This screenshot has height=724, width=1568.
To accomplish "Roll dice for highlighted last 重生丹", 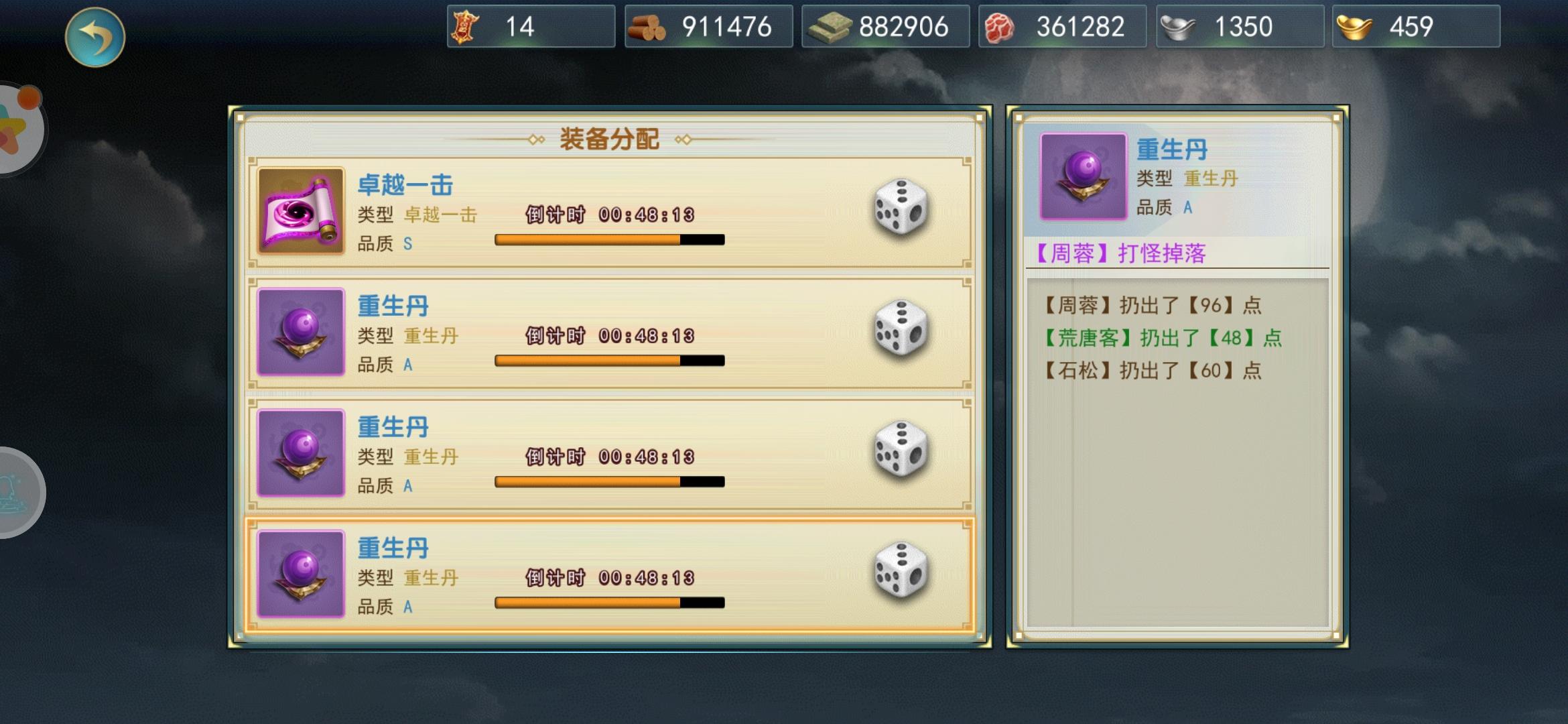I will (901, 570).
